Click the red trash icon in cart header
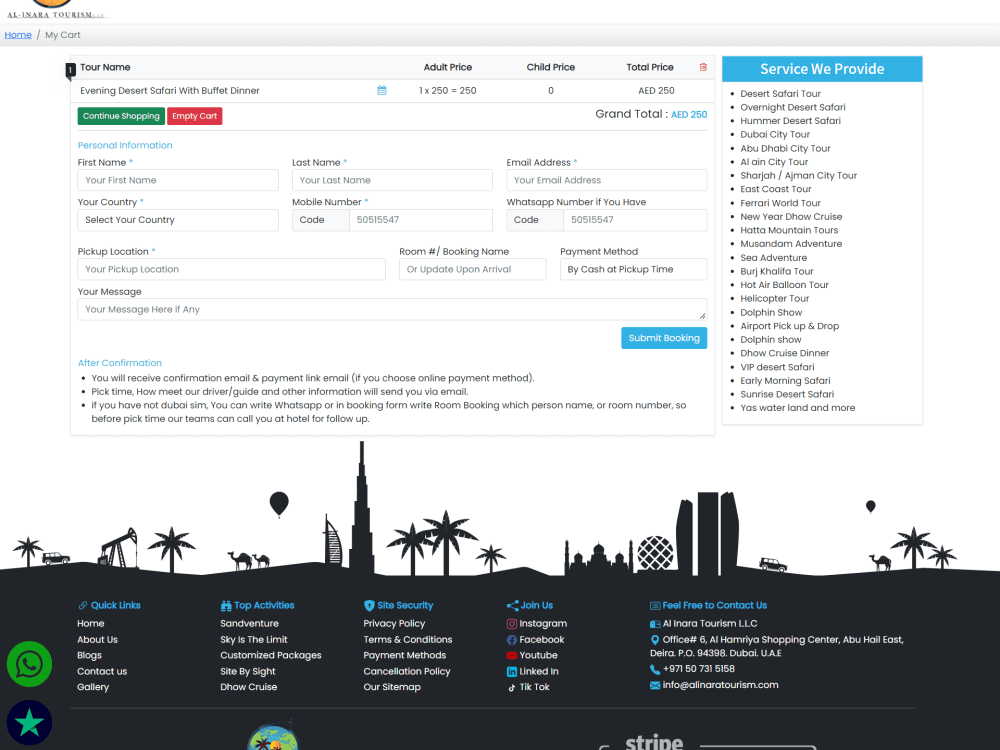Screen dimensions: 1000x750 [x=702, y=67]
